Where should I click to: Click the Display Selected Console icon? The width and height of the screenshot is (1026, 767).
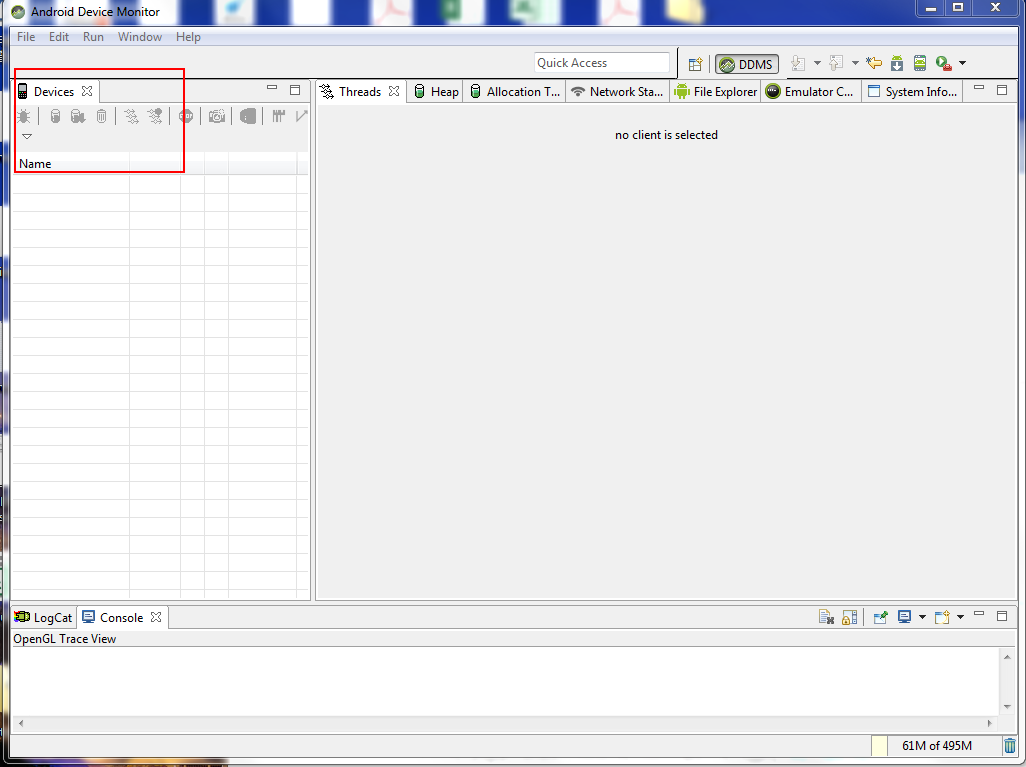click(x=904, y=616)
